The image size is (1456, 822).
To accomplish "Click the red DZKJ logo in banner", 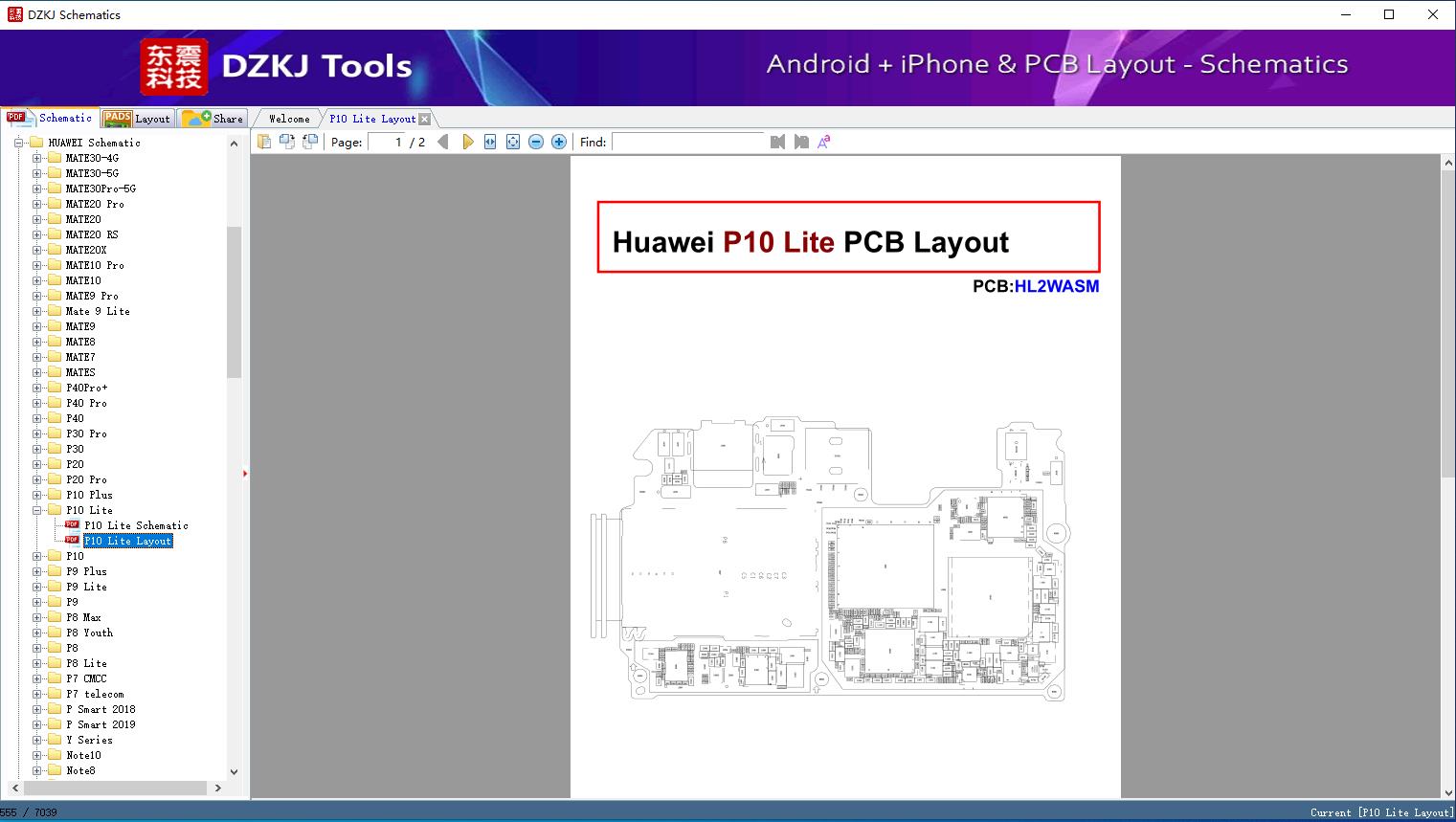I will [x=174, y=67].
